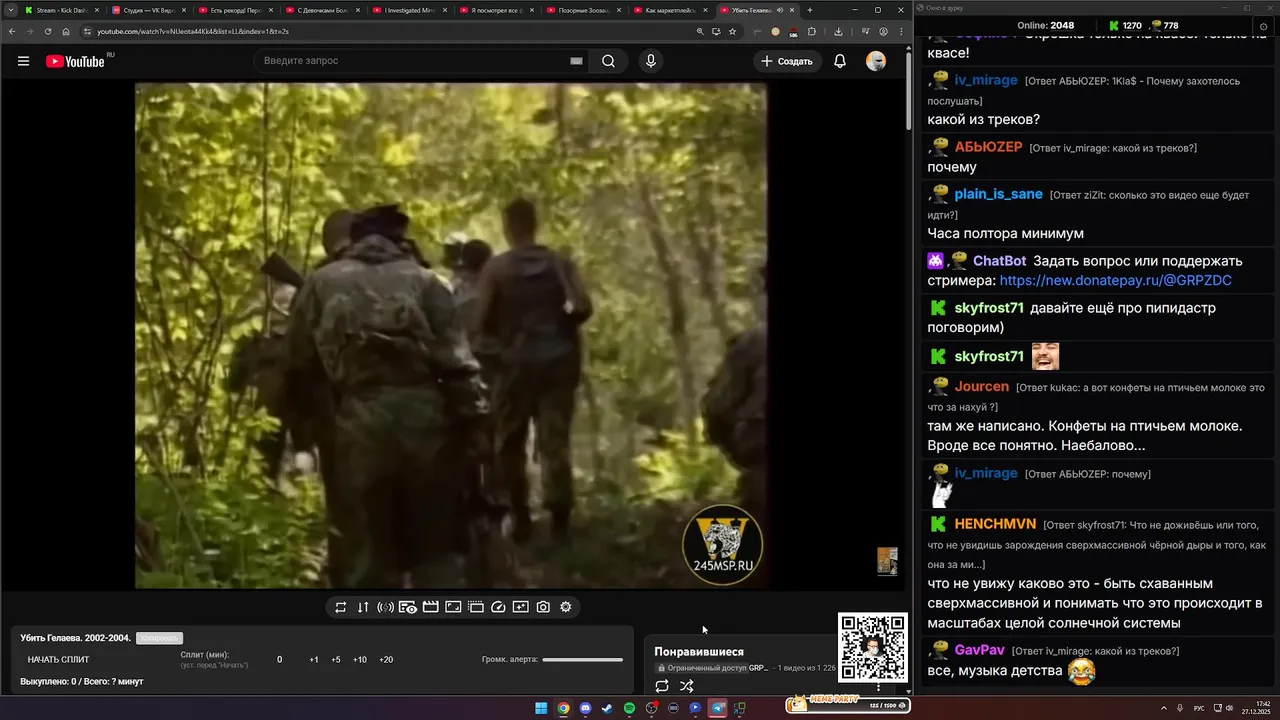
Task: Take a screenshot with camera icon
Action: point(543,607)
